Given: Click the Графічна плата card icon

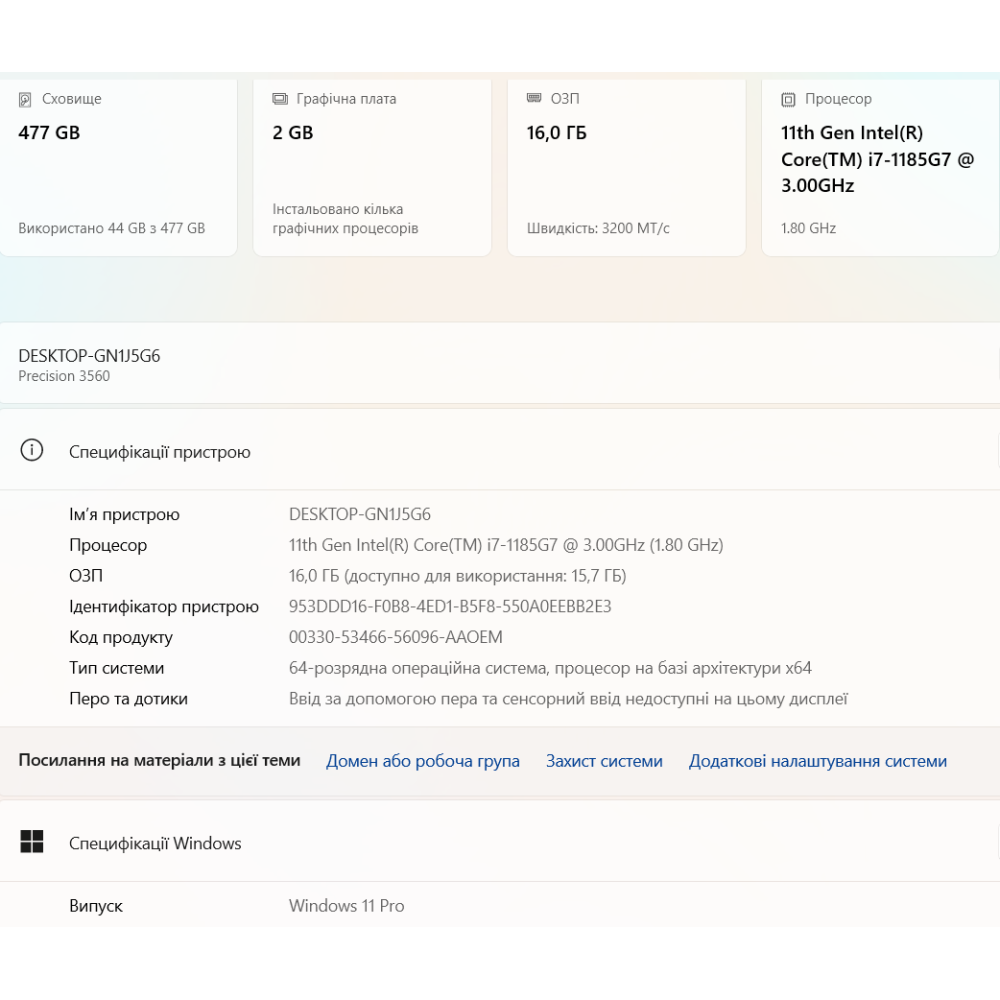Looking at the screenshot, I should [280, 100].
